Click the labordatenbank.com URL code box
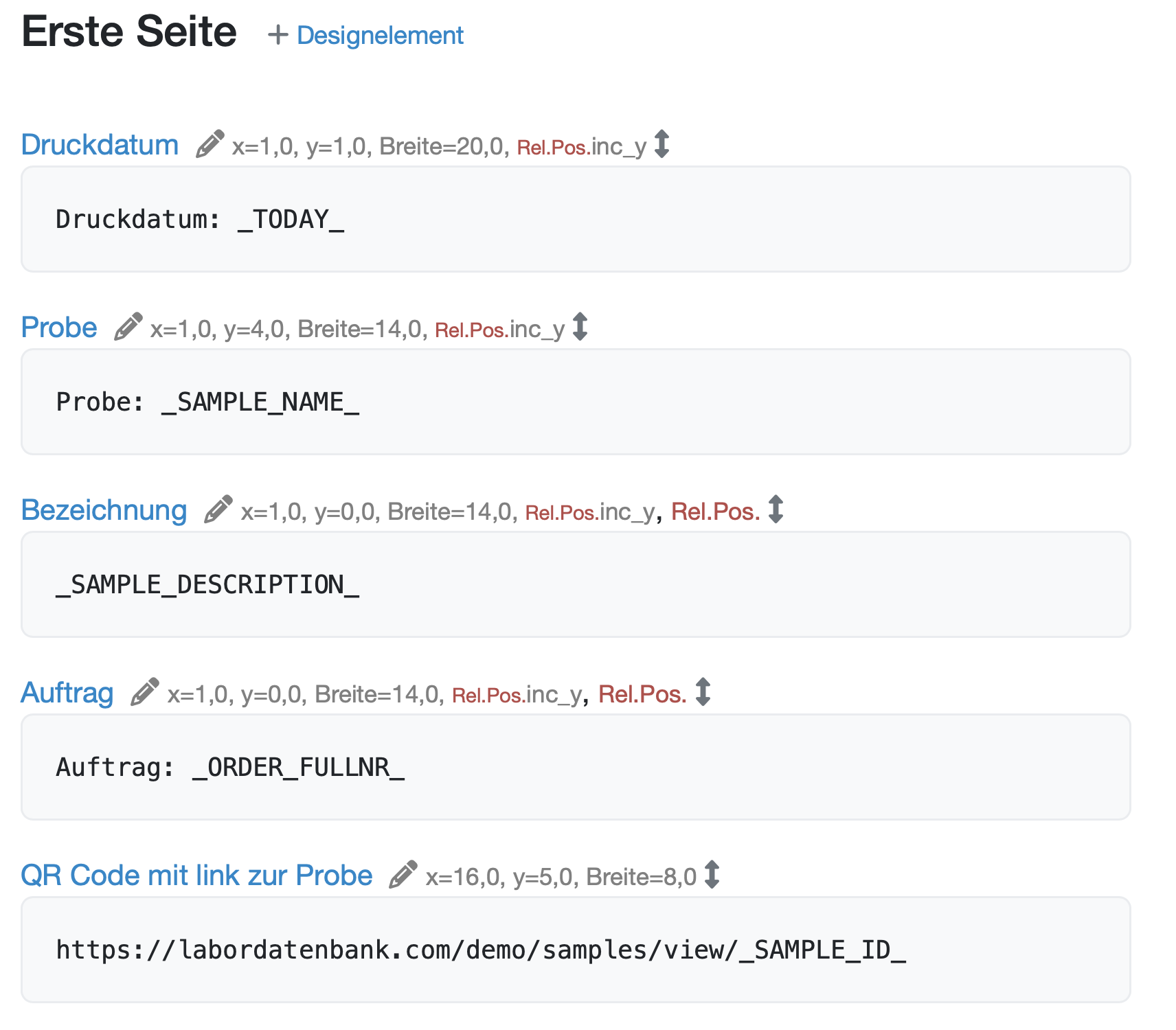 coord(575,950)
